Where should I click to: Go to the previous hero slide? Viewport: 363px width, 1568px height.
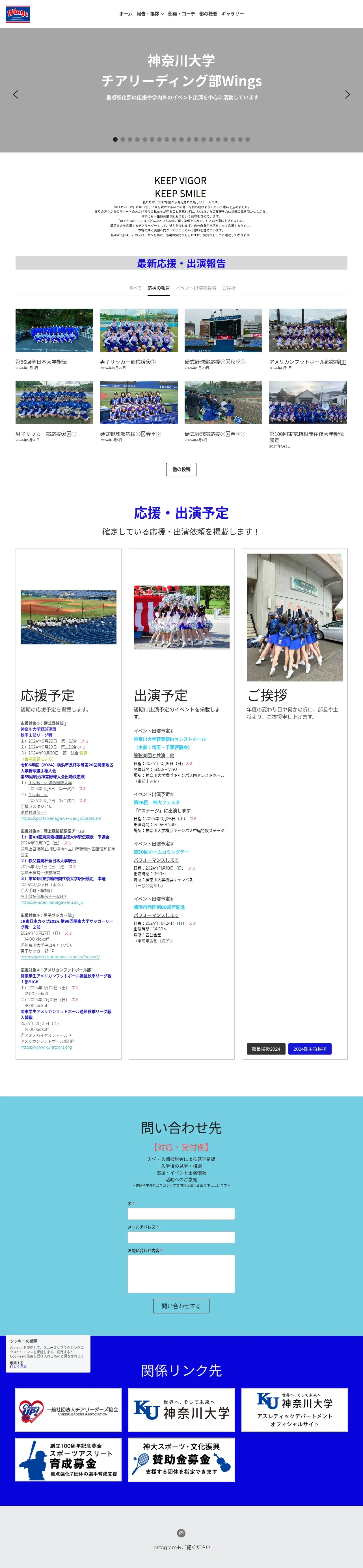(x=16, y=94)
